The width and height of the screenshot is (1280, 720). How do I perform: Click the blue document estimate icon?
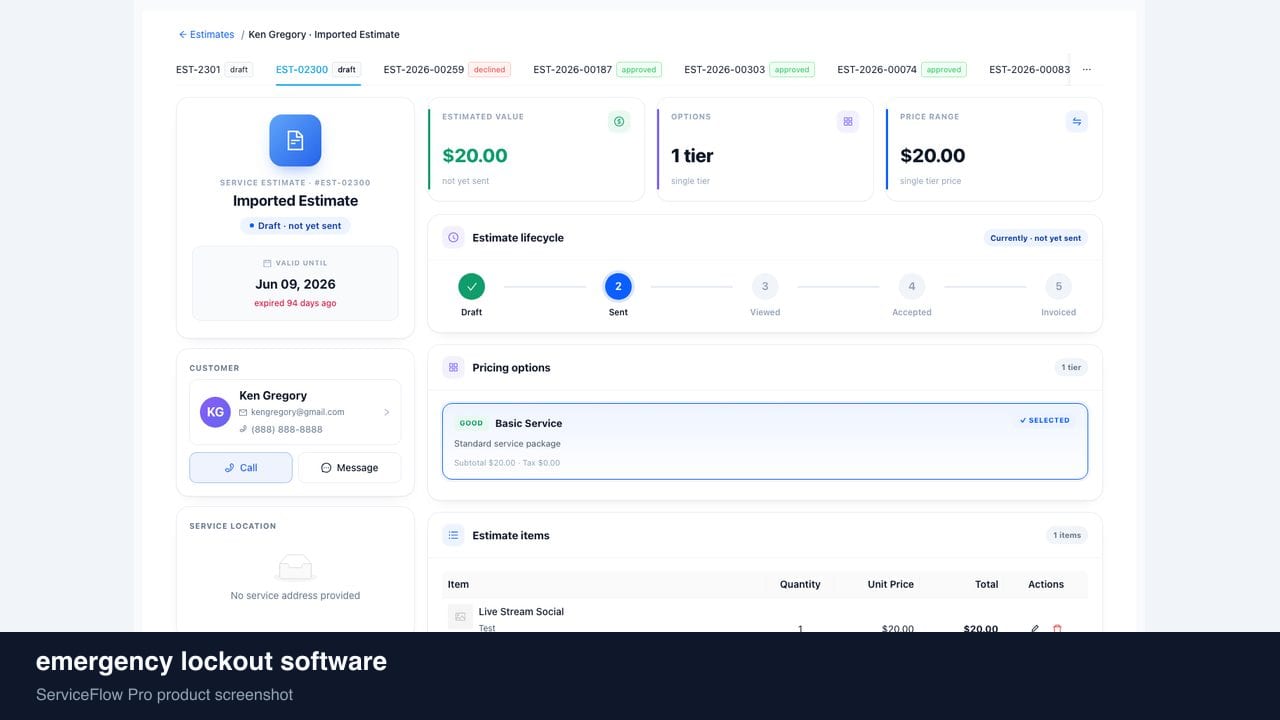295,140
